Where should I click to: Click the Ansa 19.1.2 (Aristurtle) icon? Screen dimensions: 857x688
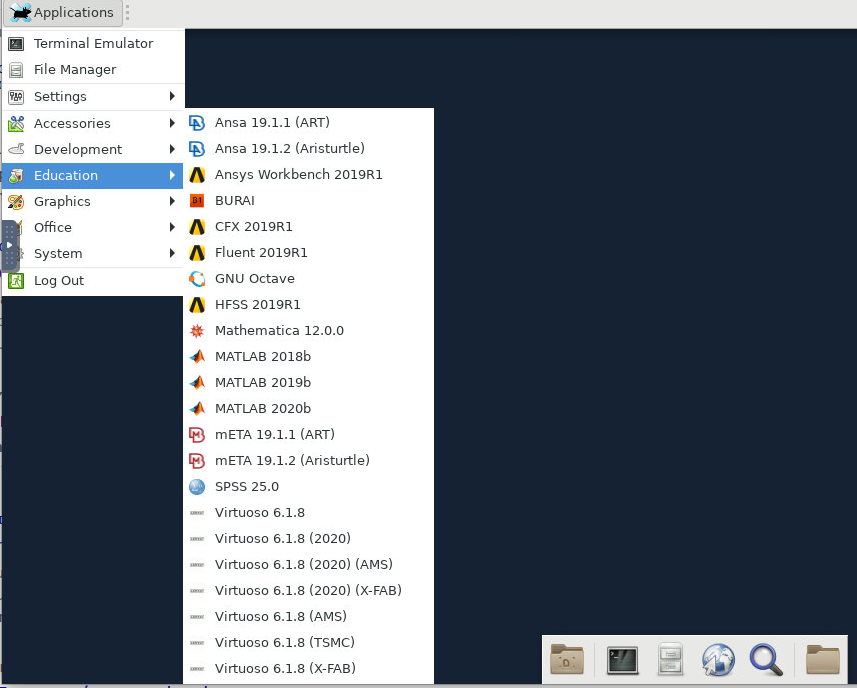(x=197, y=149)
